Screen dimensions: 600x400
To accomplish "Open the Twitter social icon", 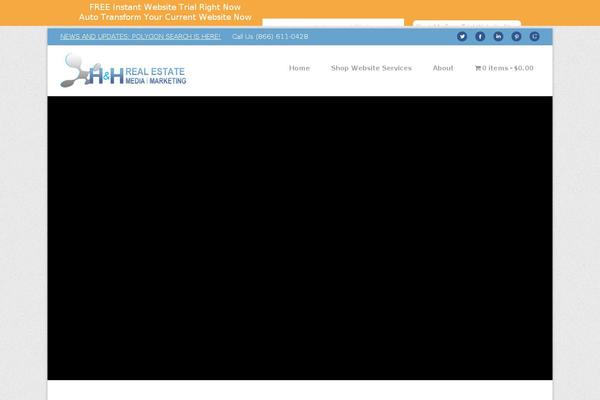I will pos(462,36).
